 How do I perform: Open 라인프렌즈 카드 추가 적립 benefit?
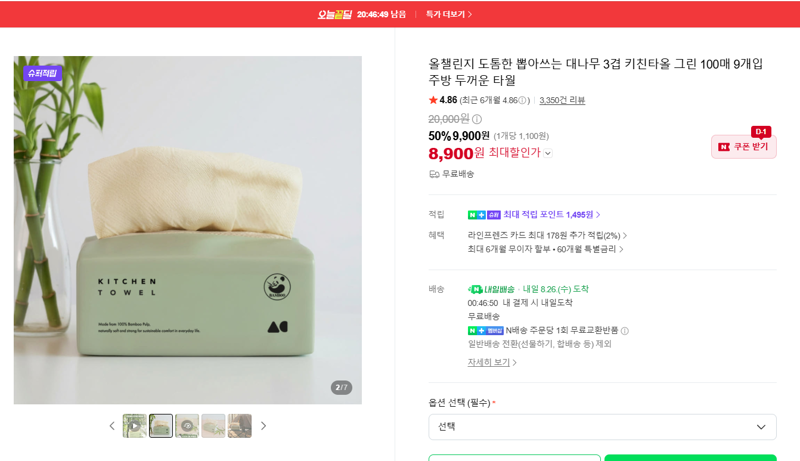[x=547, y=236]
